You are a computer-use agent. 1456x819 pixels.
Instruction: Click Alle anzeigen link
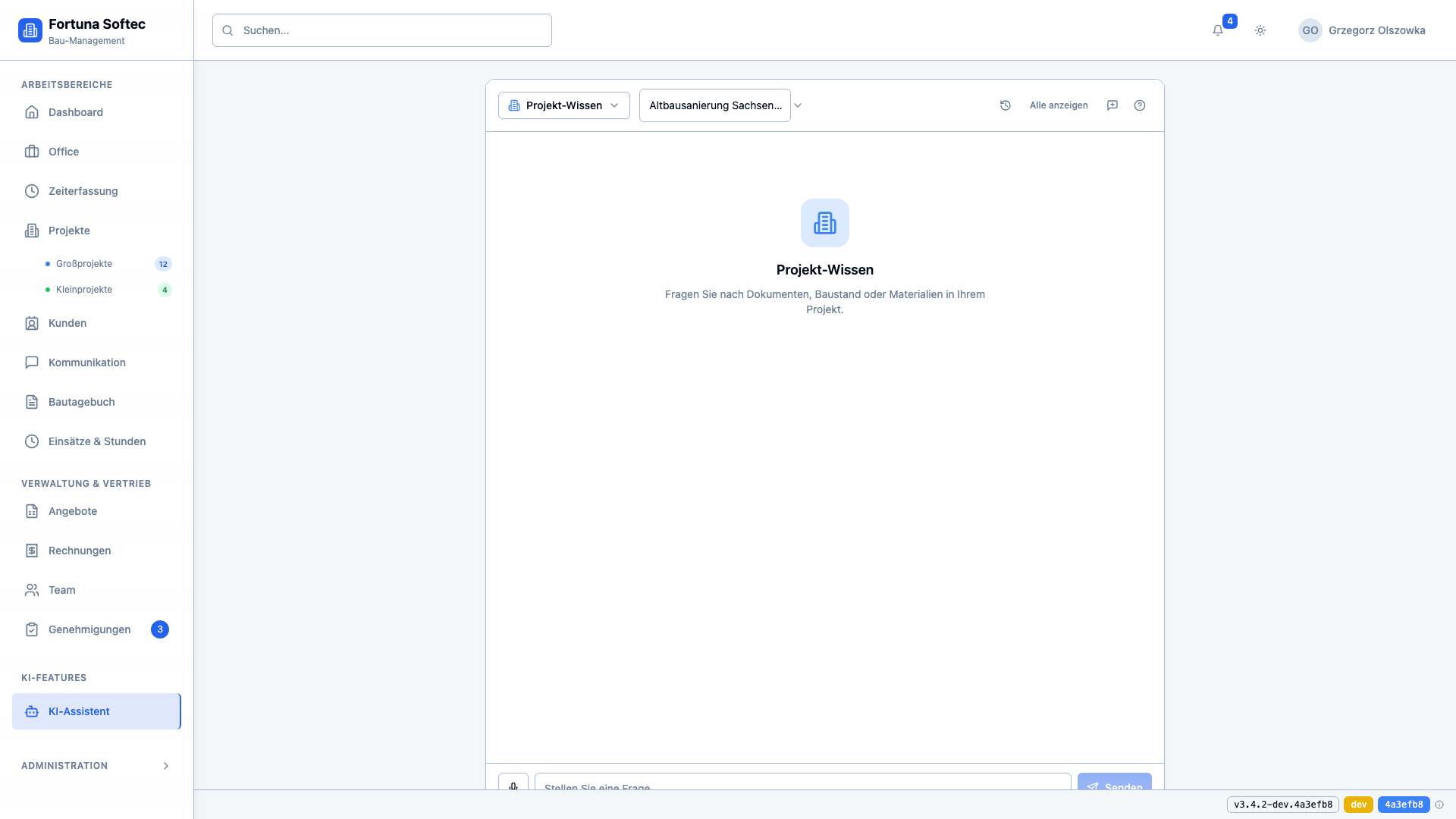pos(1059,105)
